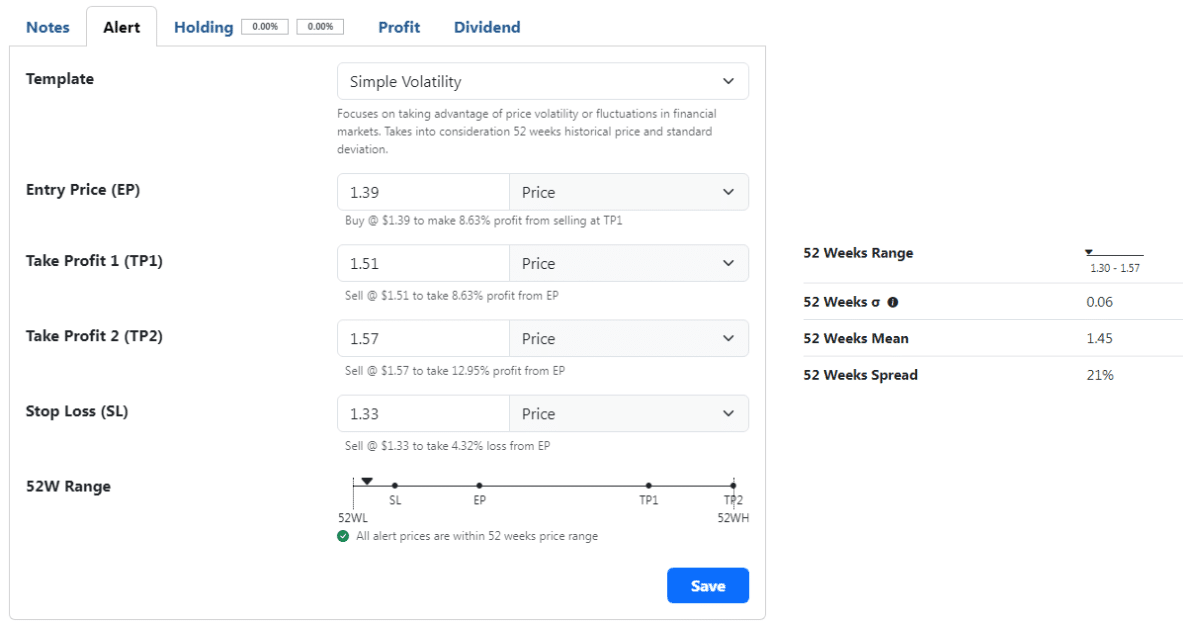Screen dimensions: 1200x627
Task: Switch to the Profit tab
Action: tap(399, 27)
